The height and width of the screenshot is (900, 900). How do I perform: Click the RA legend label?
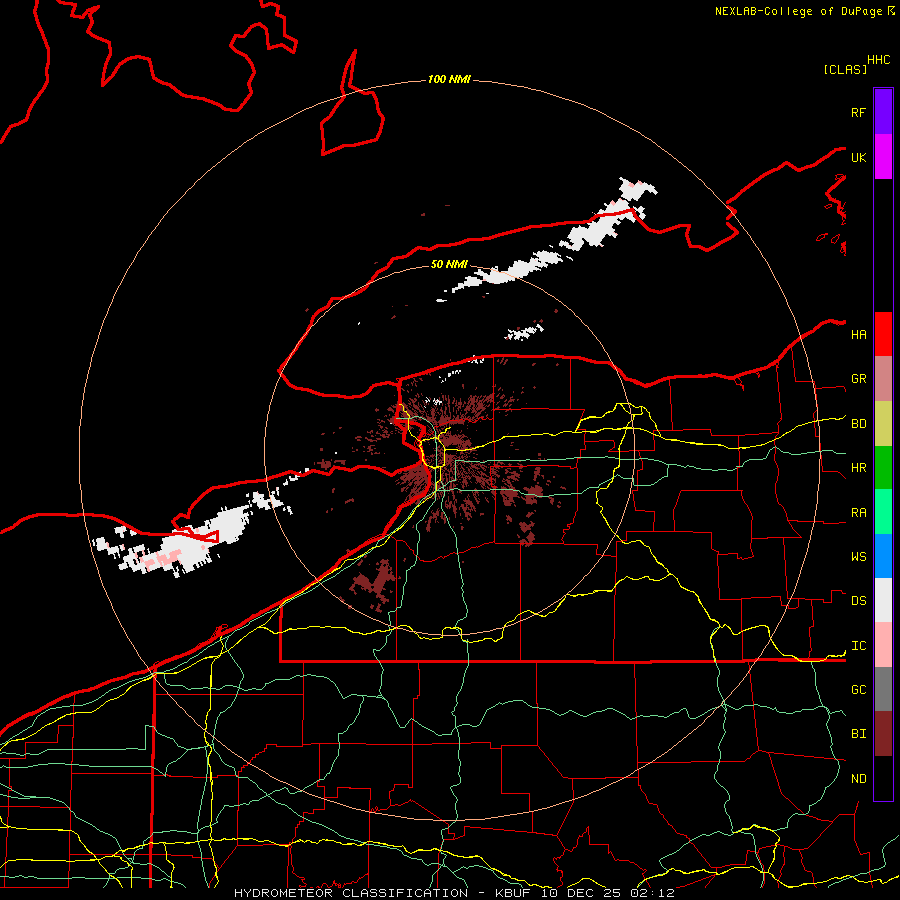tap(858, 513)
